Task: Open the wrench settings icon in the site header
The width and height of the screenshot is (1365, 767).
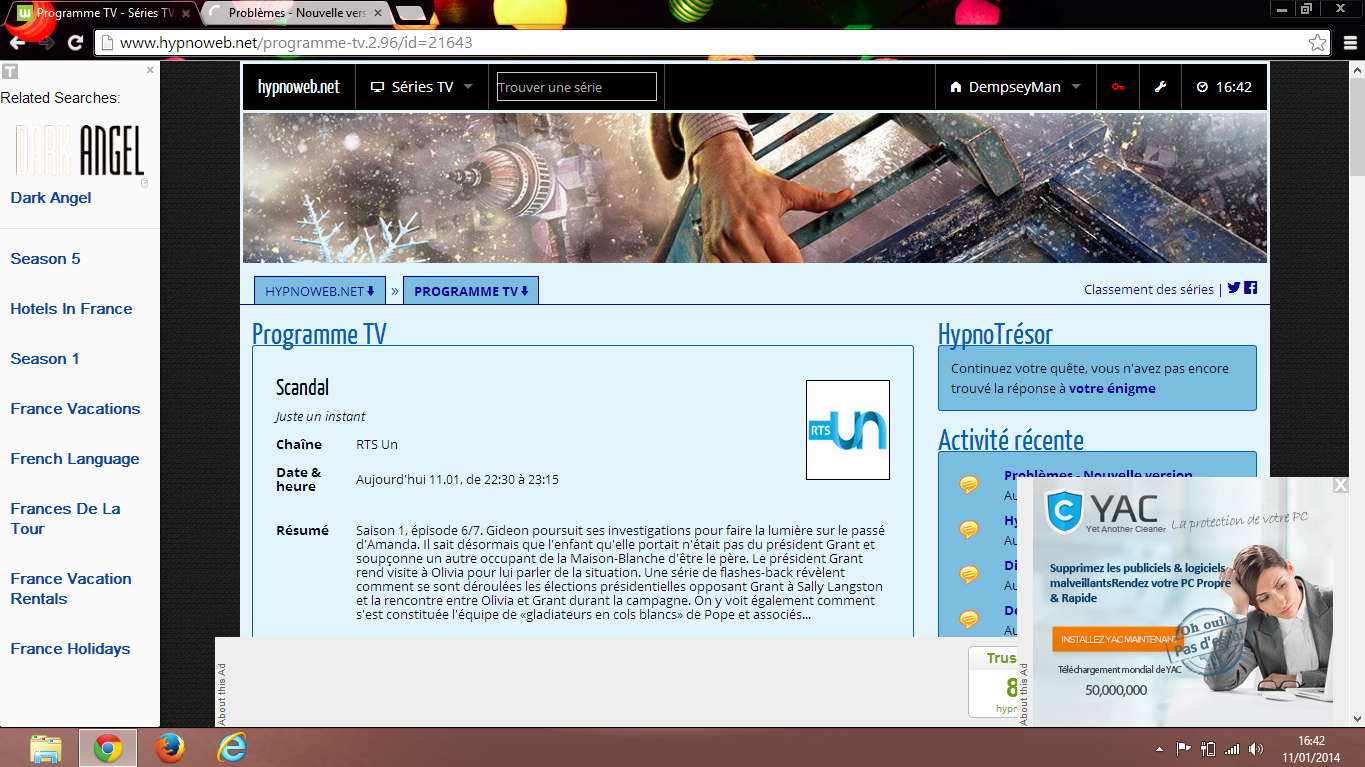Action: coord(1160,87)
